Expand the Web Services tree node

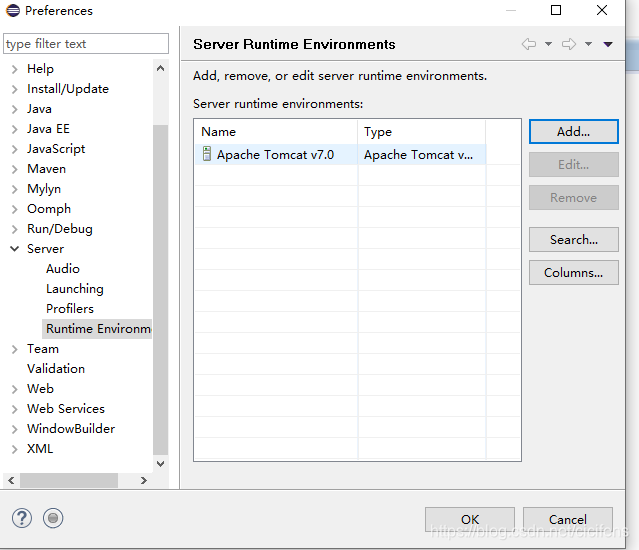(15, 409)
